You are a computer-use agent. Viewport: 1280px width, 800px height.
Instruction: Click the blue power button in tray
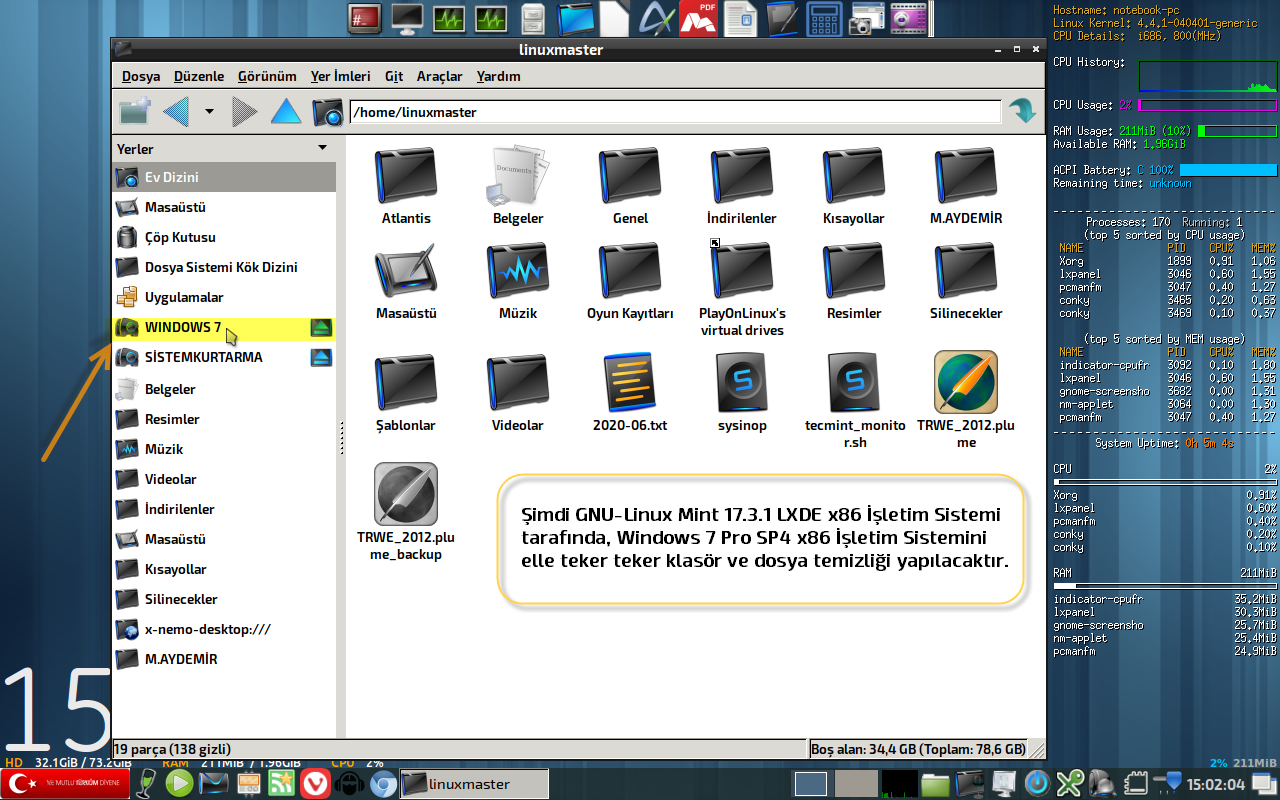click(x=1037, y=783)
